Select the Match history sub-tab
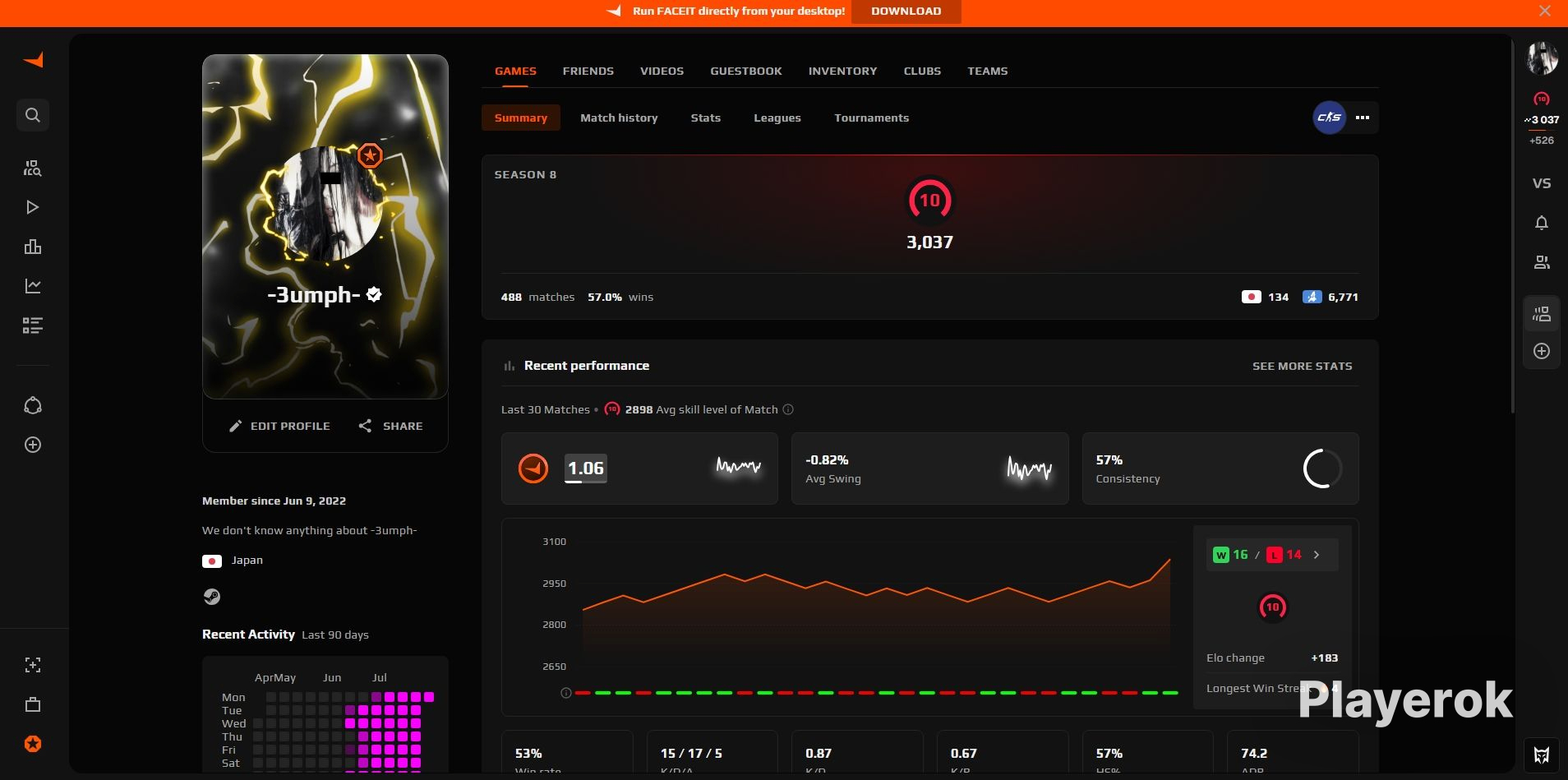This screenshot has height=780, width=1568. 619,118
